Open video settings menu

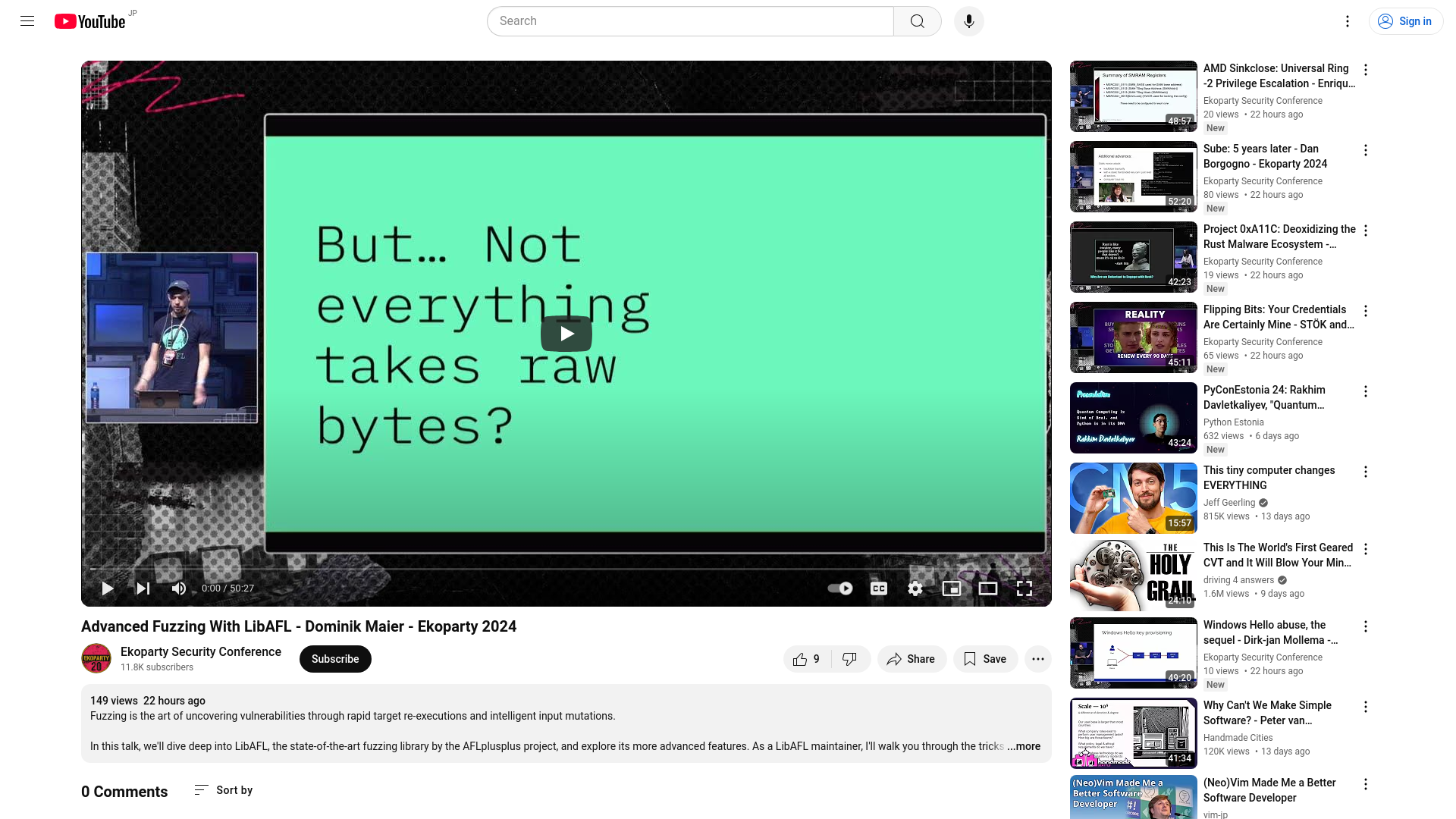coord(915,588)
